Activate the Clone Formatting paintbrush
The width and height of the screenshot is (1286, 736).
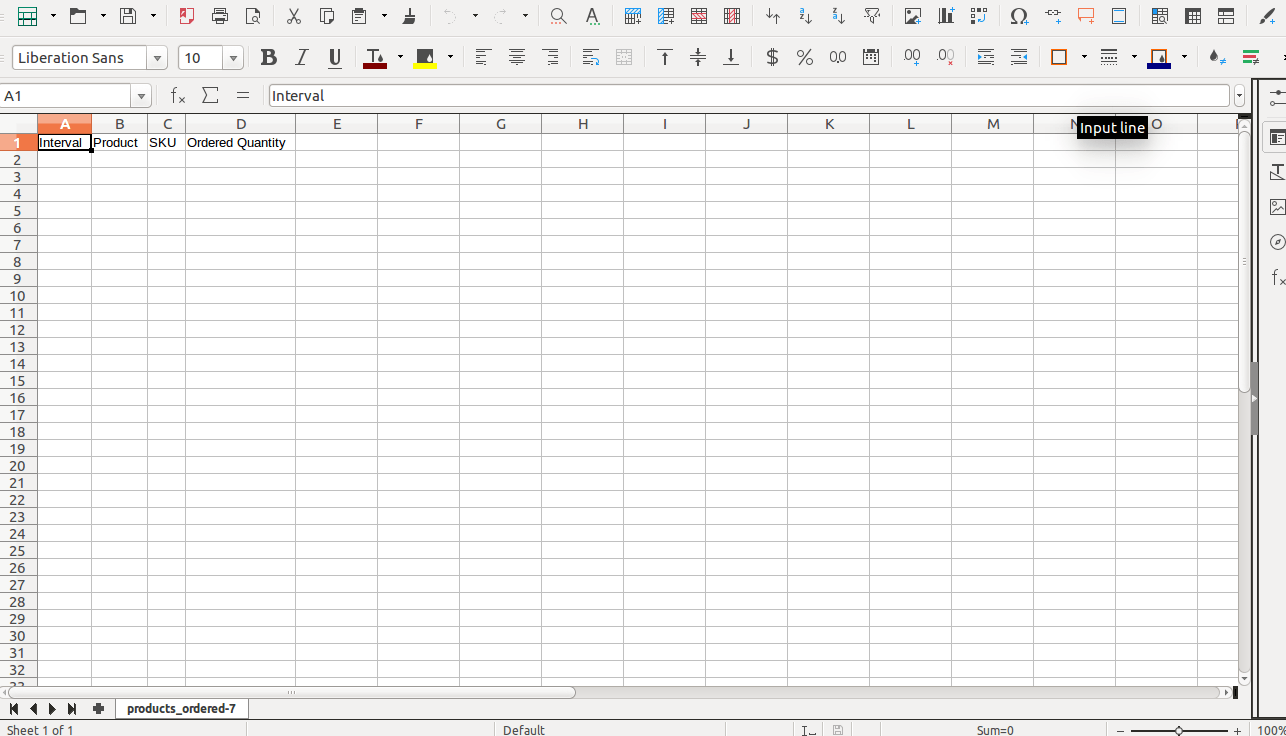click(409, 16)
